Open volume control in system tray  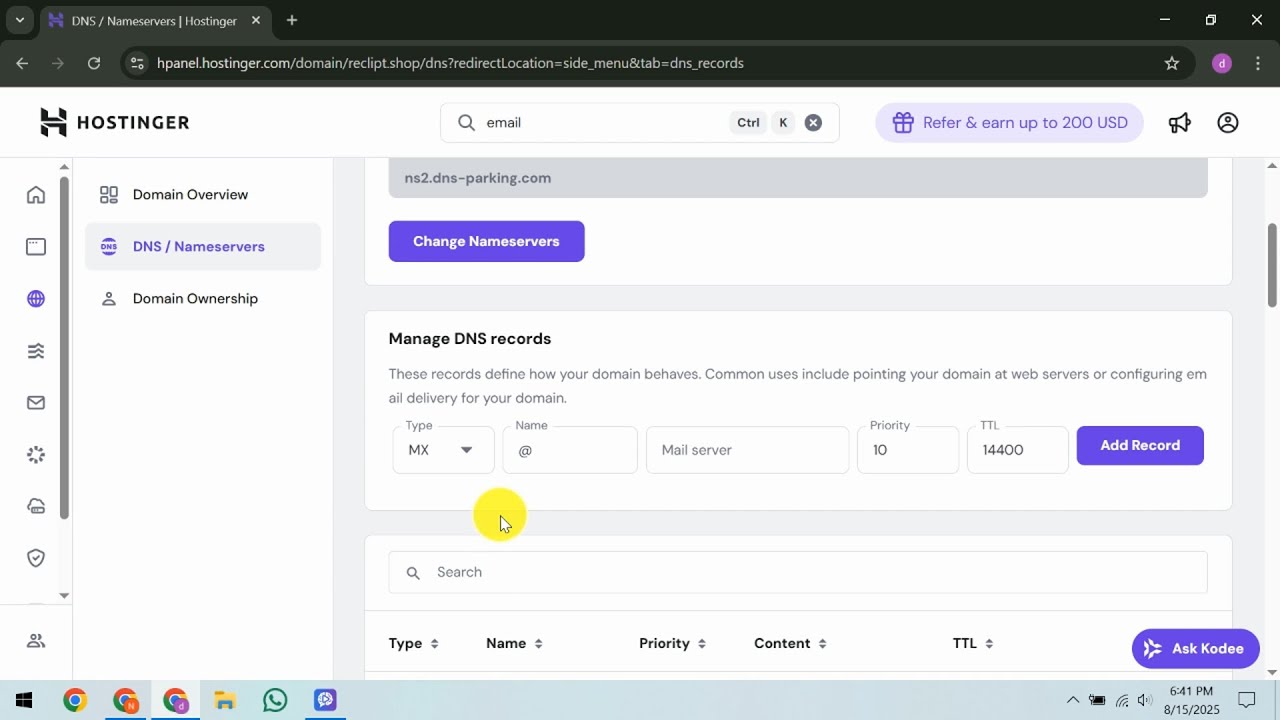point(1145,700)
